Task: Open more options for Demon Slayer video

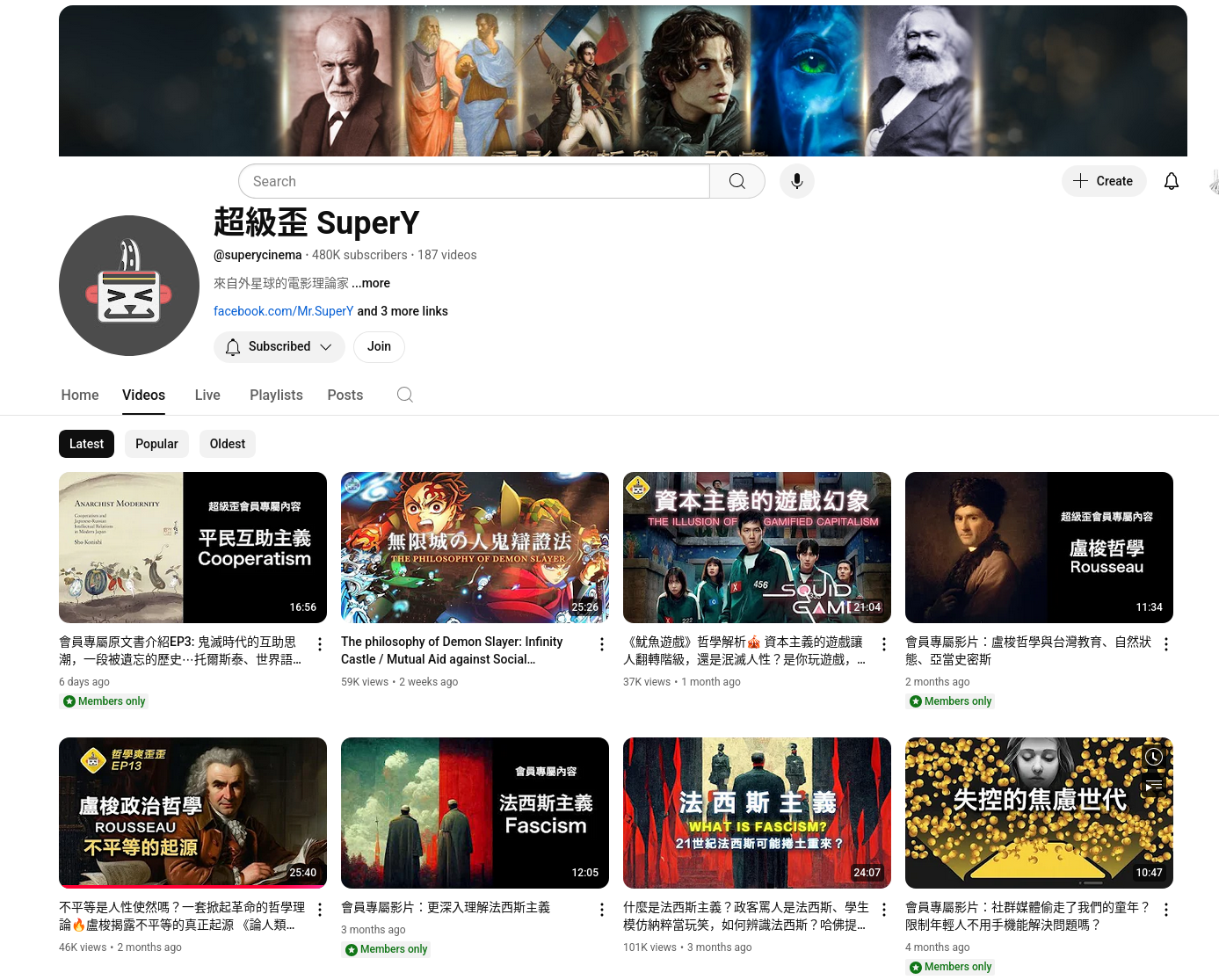Action: pyautogui.click(x=602, y=644)
